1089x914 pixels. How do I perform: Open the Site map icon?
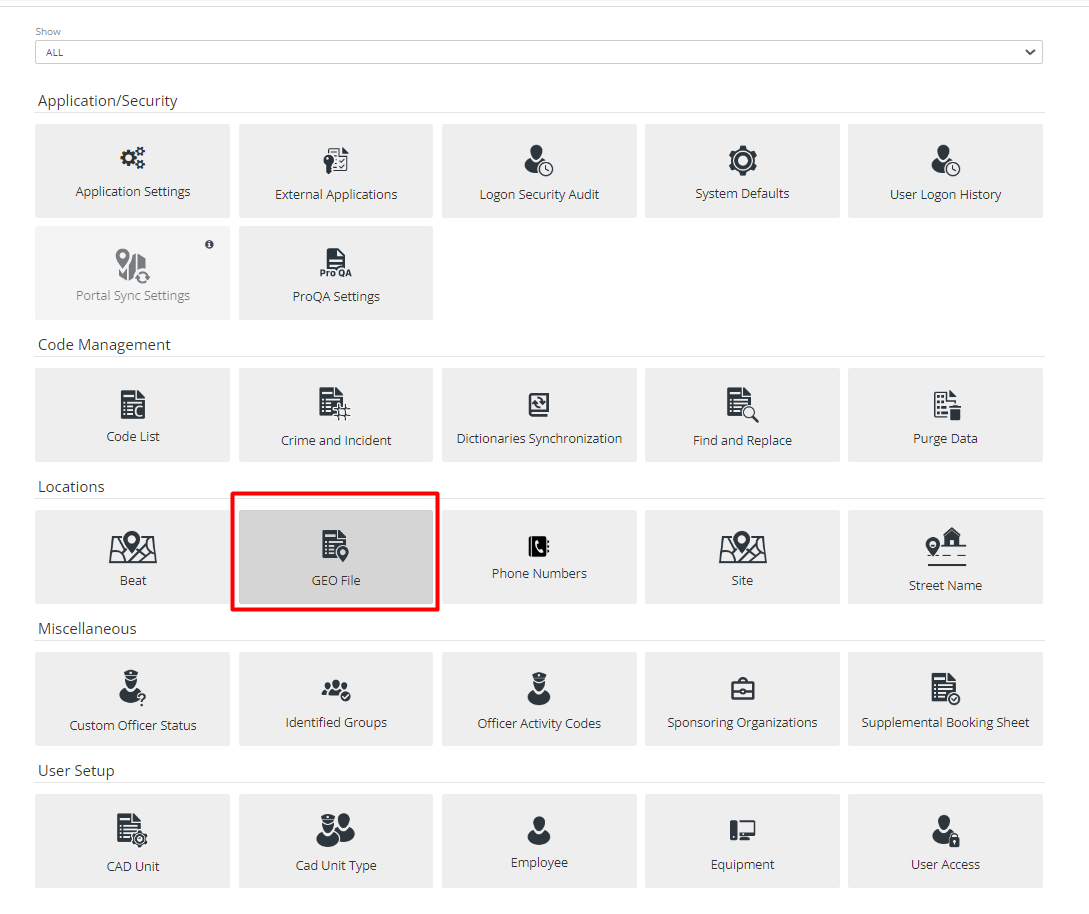(x=742, y=557)
